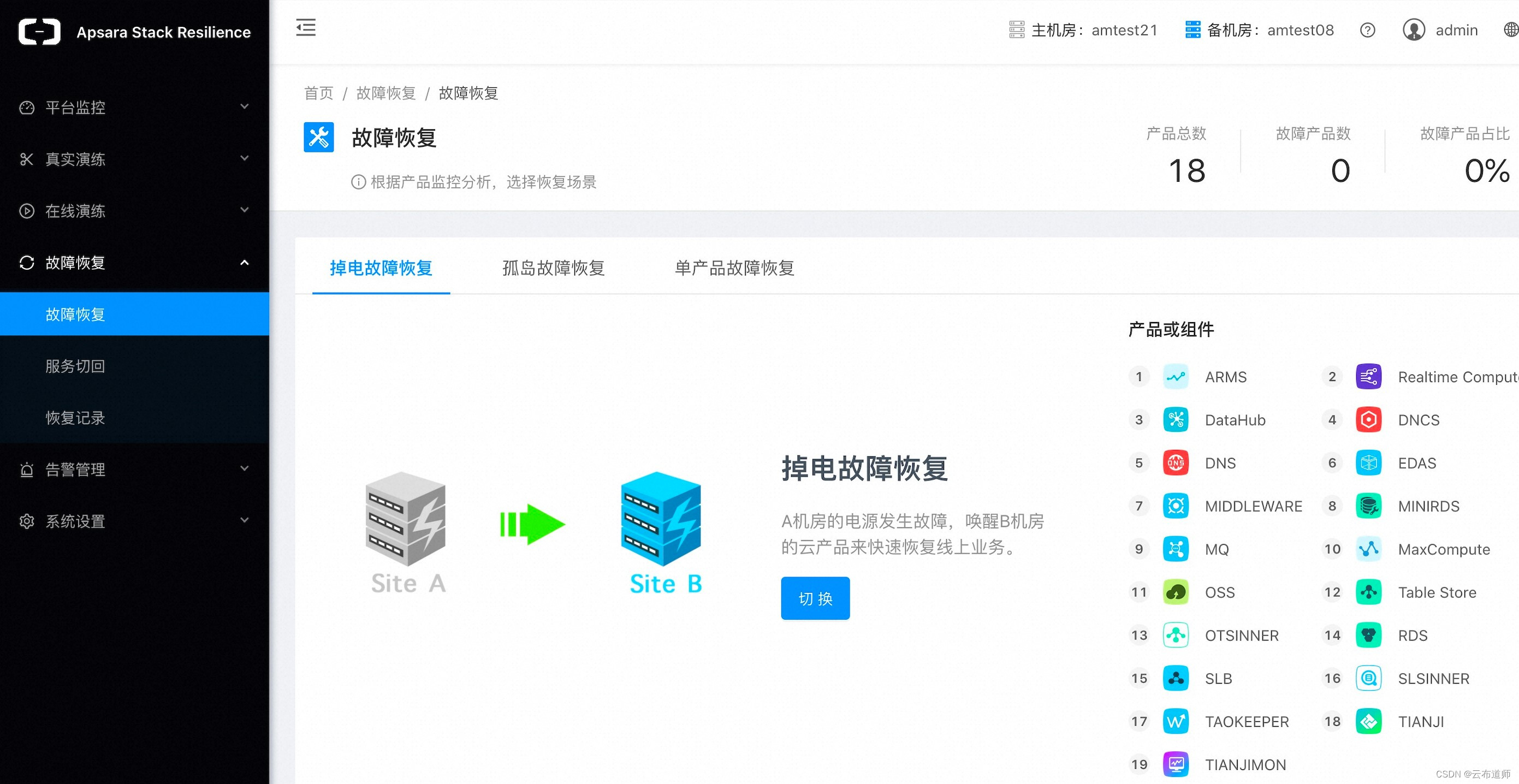Open 恢复记录 in the sidebar submenu
The width and height of the screenshot is (1519, 784).
point(75,418)
